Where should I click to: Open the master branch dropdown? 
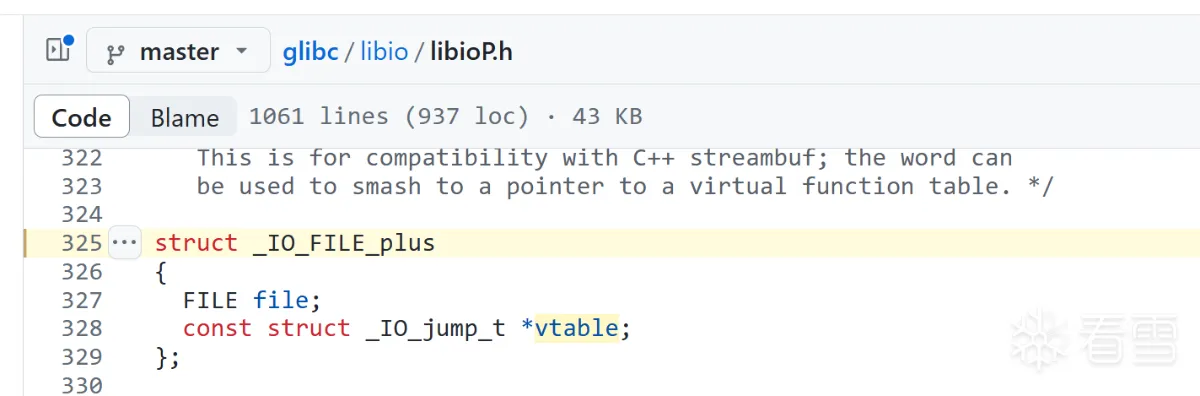178,51
